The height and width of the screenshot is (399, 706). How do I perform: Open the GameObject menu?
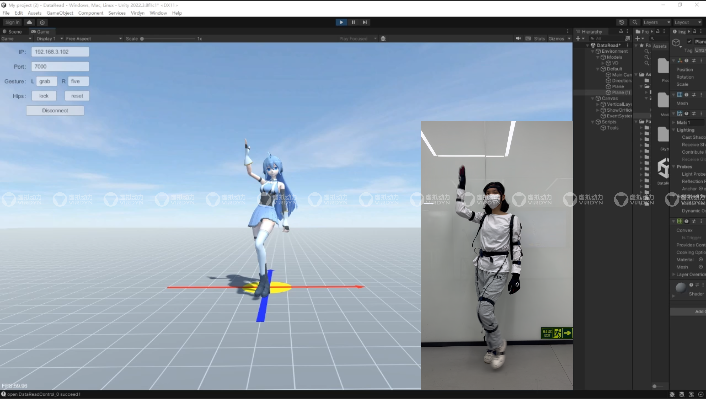[60, 13]
